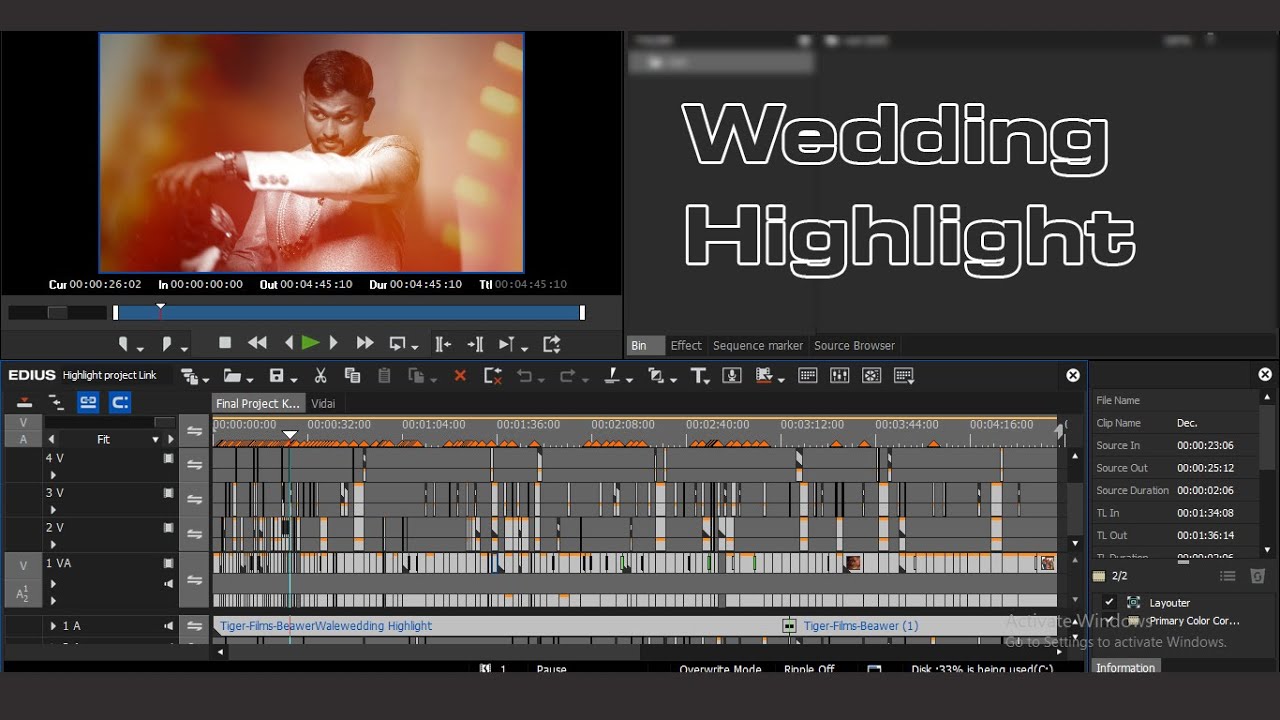Toggle the video mute on track 3 V
The height and width of the screenshot is (720, 1280).
(168, 494)
